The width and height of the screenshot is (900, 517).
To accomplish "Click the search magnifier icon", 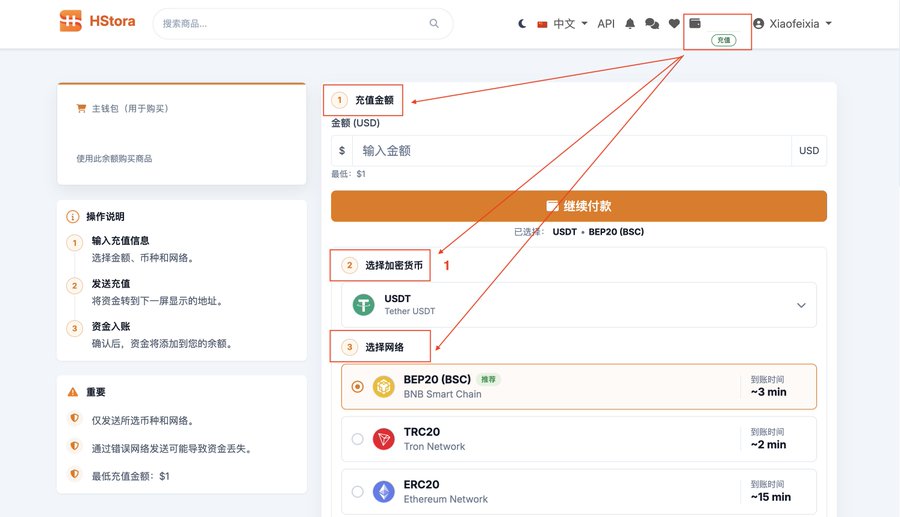I will [x=434, y=24].
